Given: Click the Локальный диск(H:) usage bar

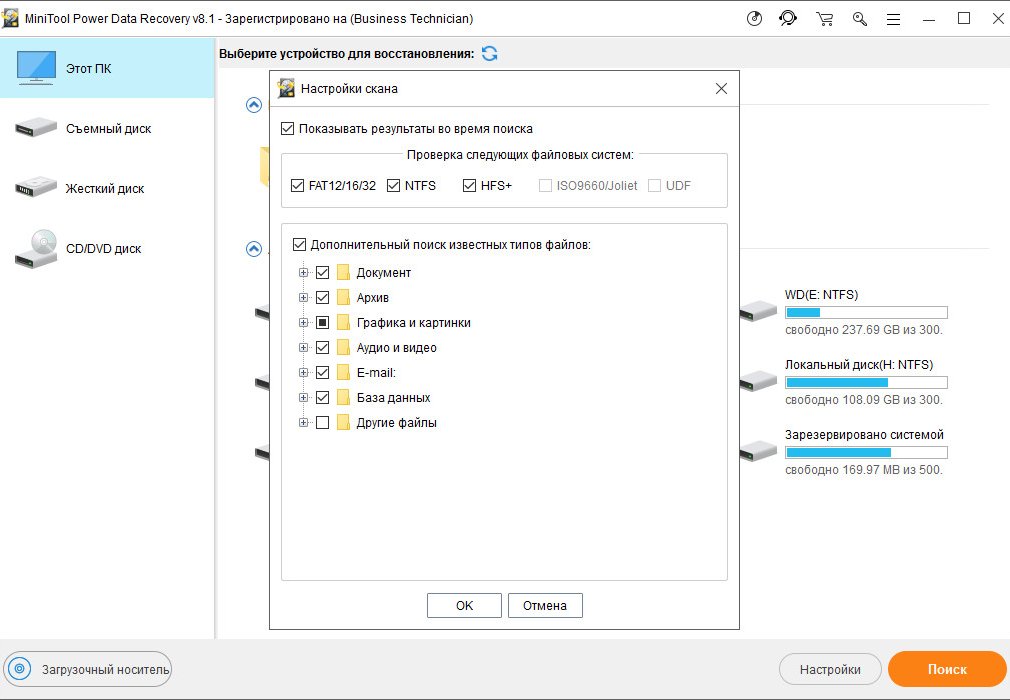Looking at the screenshot, I should coord(866,383).
